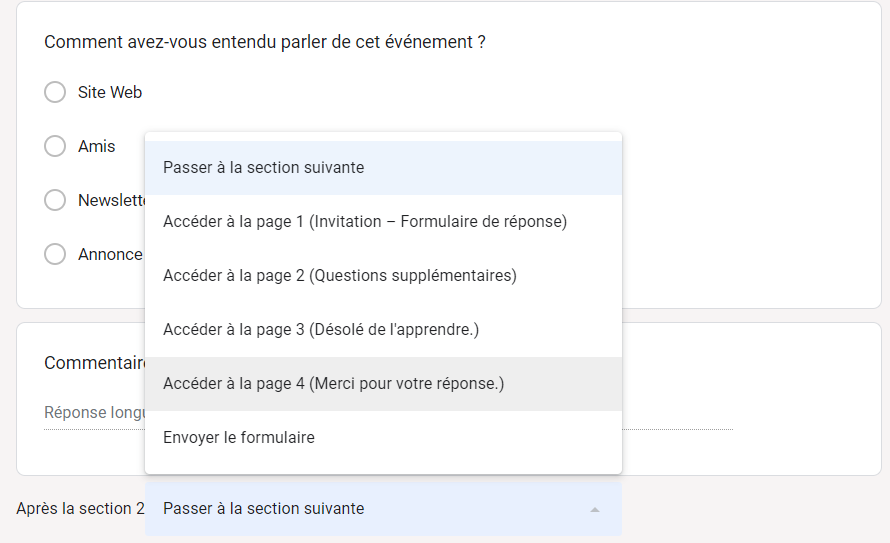The image size is (890, 543).
Task: Click the "Après la section 2" label
Action: coord(80,509)
